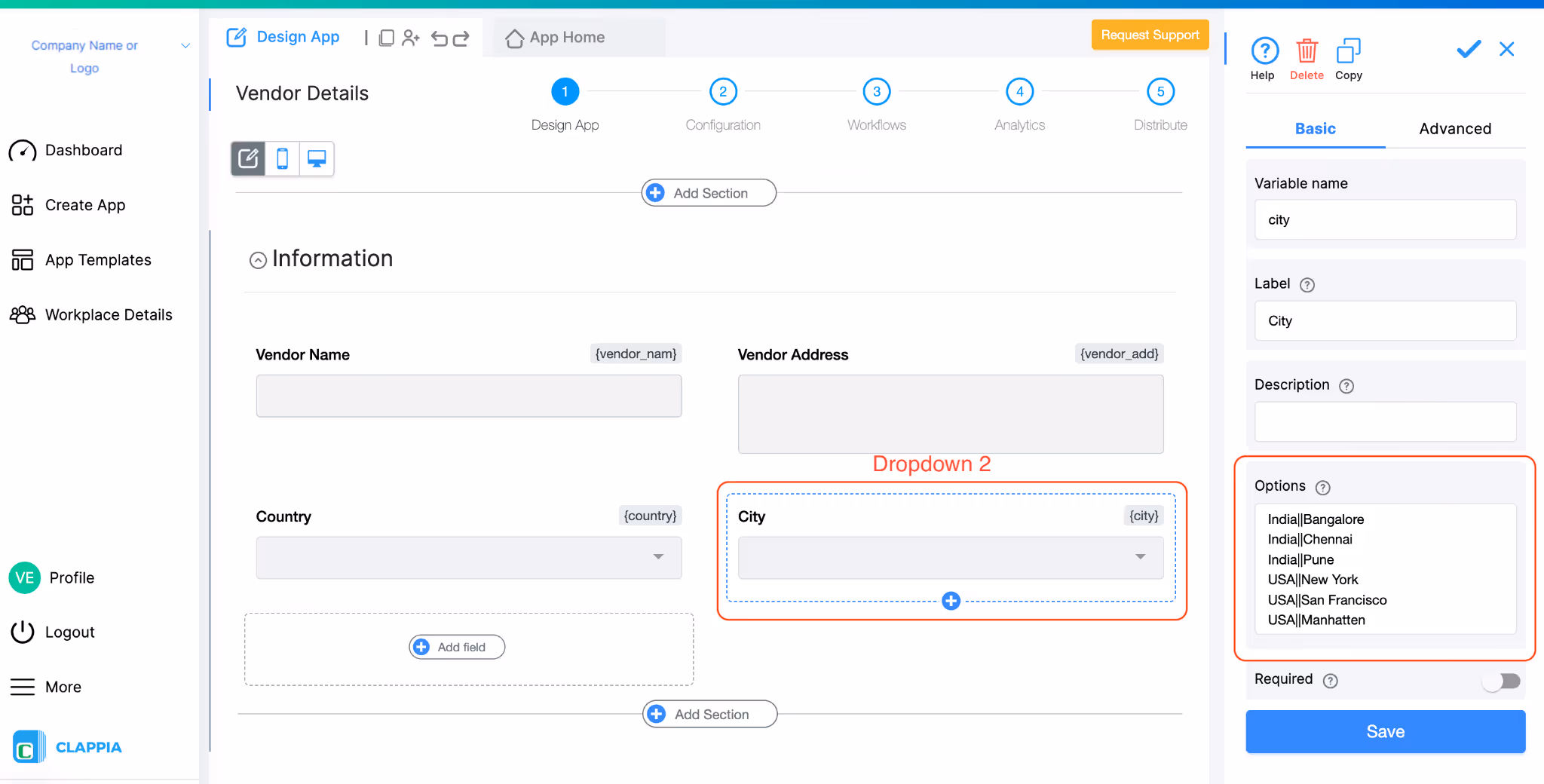This screenshot has width=1544, height=784.
Task: Click the top Add Section button
Action: [709, 193]
